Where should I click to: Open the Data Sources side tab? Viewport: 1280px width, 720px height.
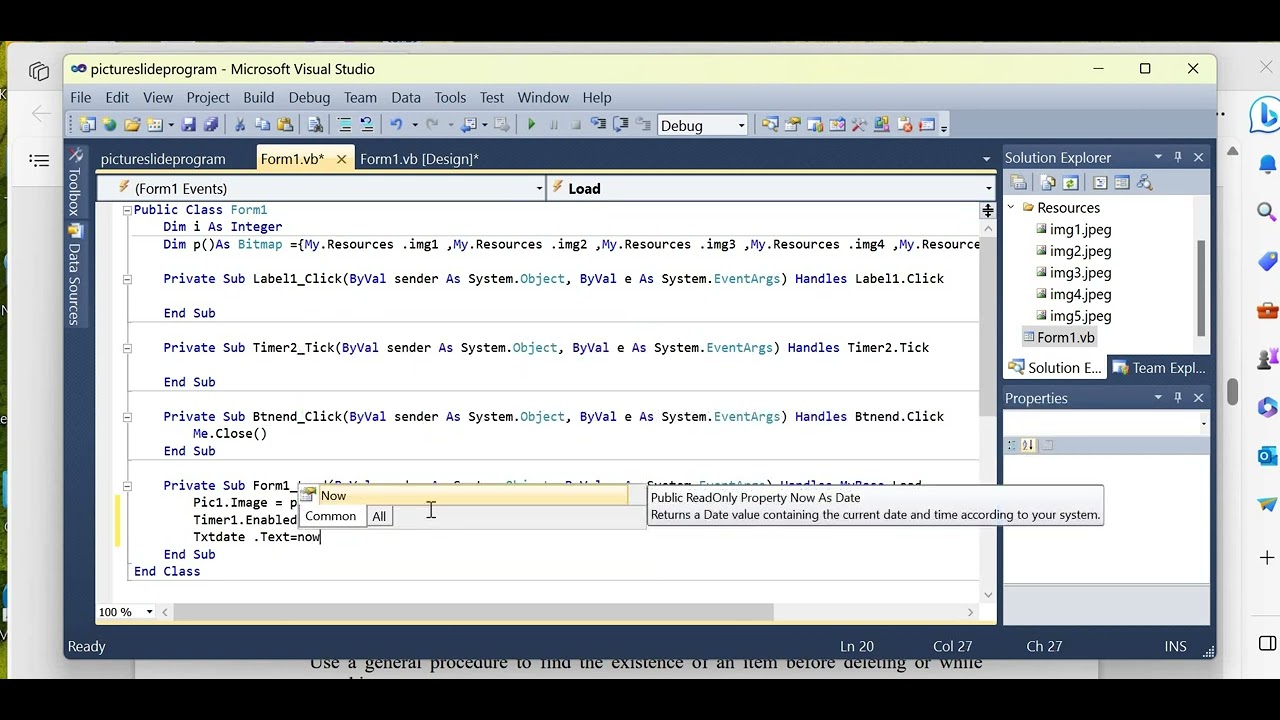73,276
